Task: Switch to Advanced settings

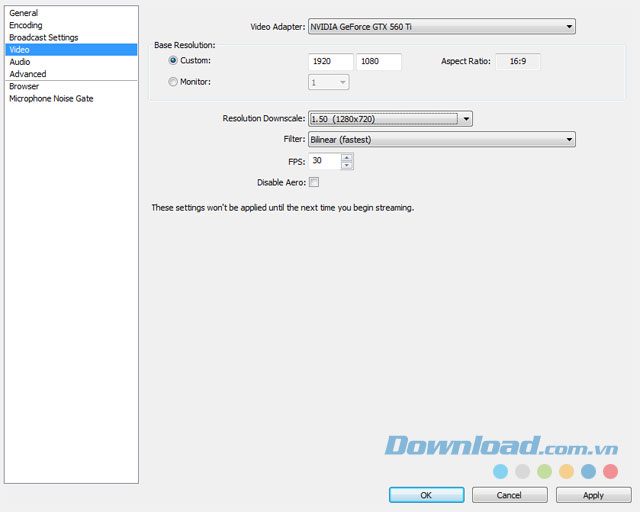Action: click(28, 74)
